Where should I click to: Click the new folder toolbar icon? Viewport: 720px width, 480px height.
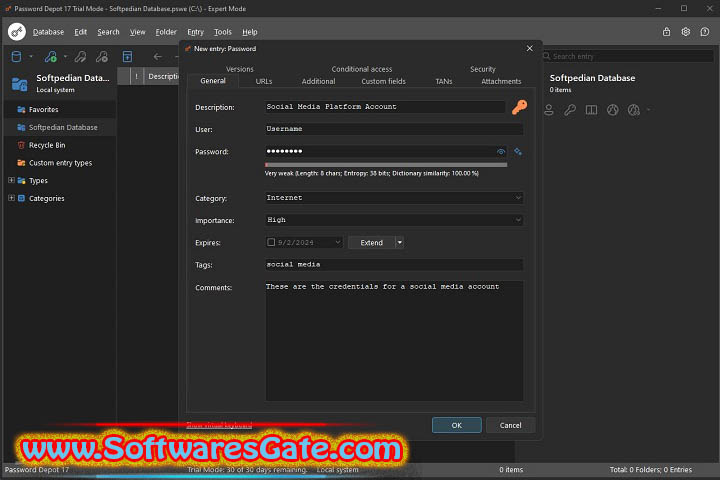(x=127, y=56)
